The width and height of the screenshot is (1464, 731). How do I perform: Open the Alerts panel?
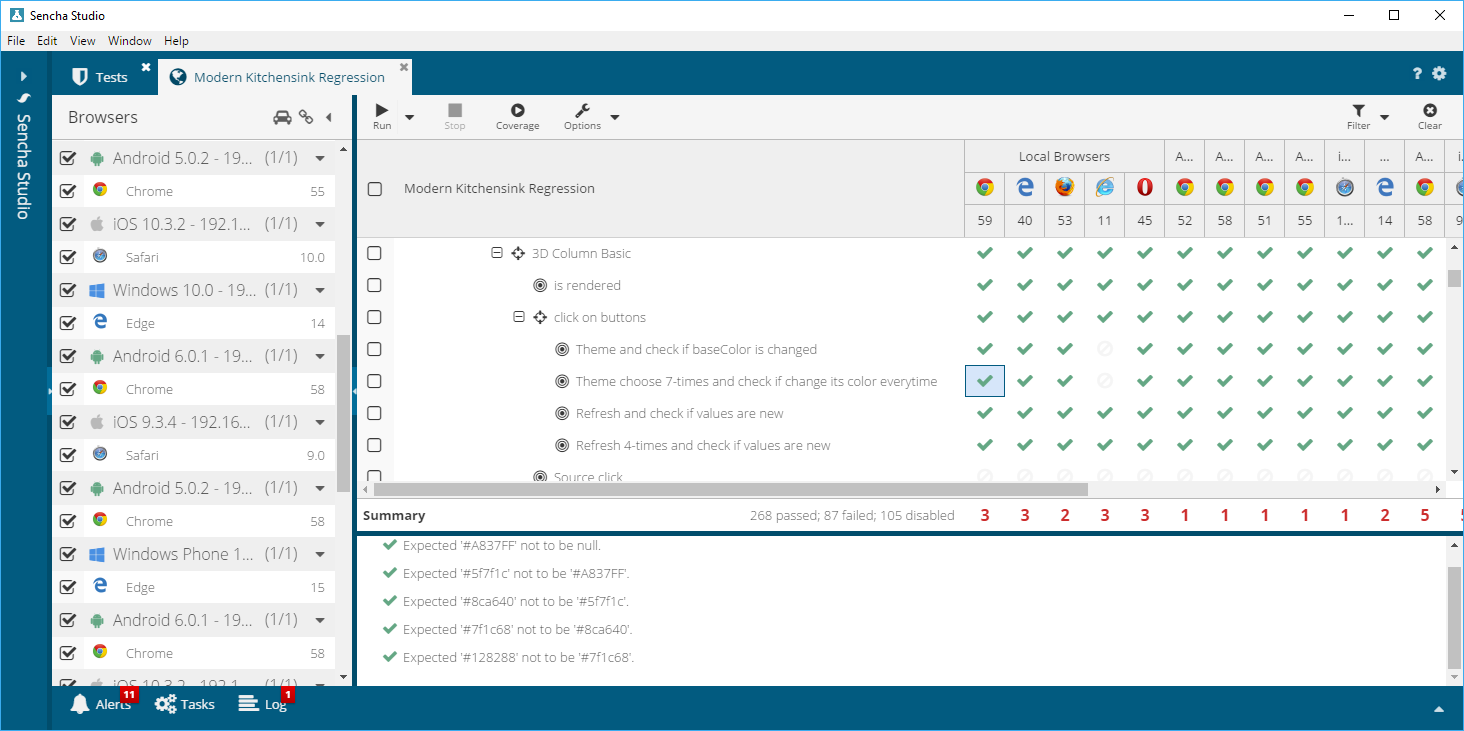click(x=102, y=704)
